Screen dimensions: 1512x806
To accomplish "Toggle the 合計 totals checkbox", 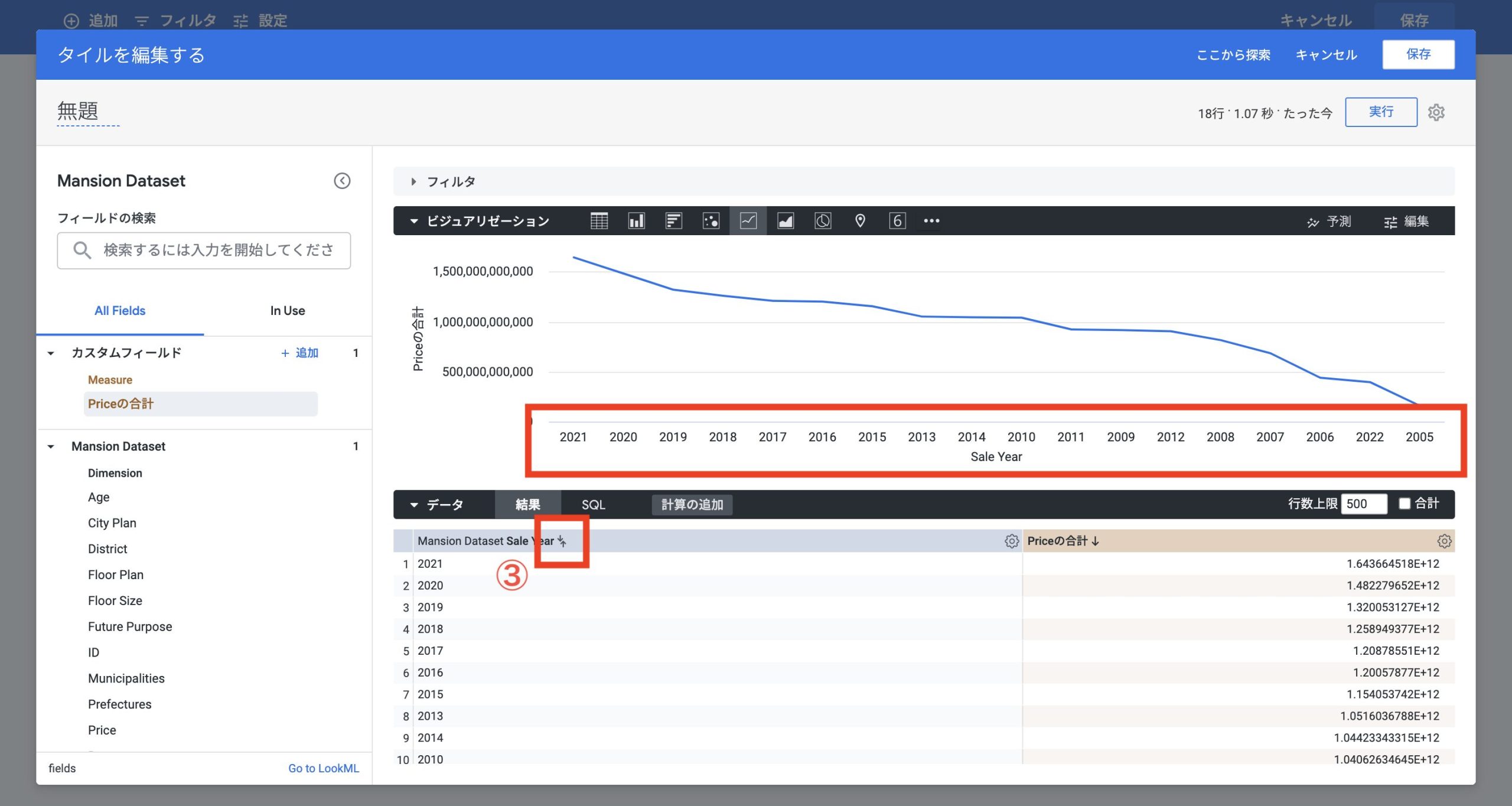I will (x=1405, y=503).
